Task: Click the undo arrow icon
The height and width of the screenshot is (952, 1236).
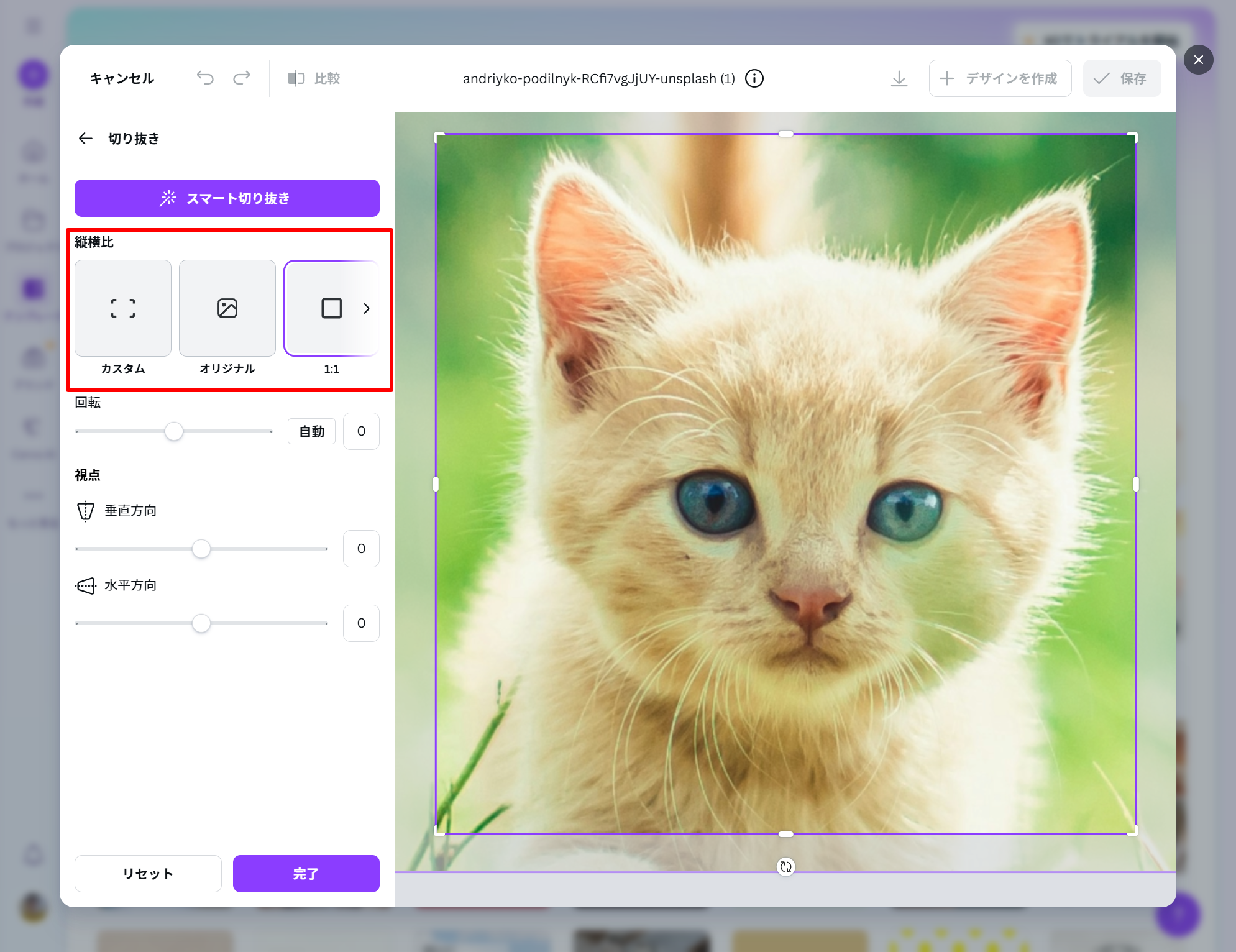Action: [x=205, y=78]
